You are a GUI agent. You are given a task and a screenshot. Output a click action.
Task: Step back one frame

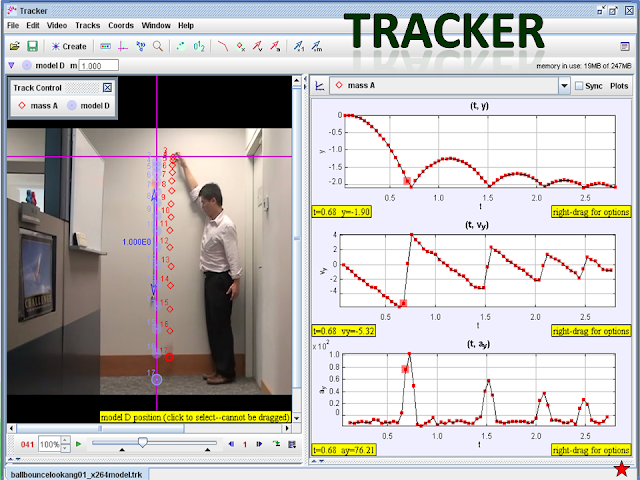click(x=231, y=444)
